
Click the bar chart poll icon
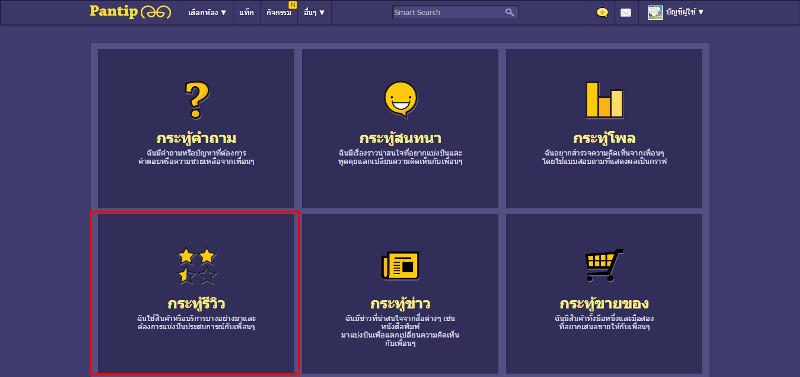click(605, 100)
